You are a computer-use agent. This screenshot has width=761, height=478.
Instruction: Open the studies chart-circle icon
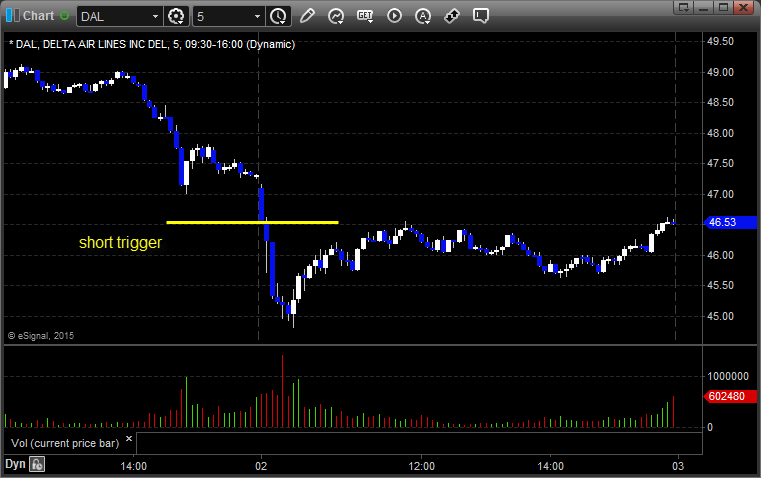click(x=335, y=16)
